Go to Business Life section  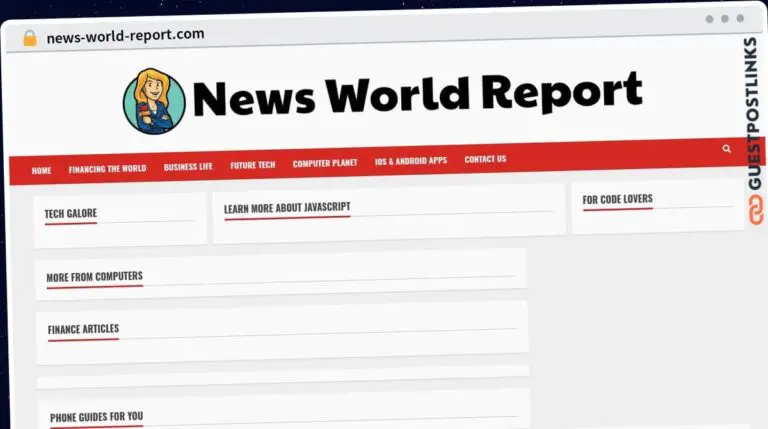click(x=188, y=166)
